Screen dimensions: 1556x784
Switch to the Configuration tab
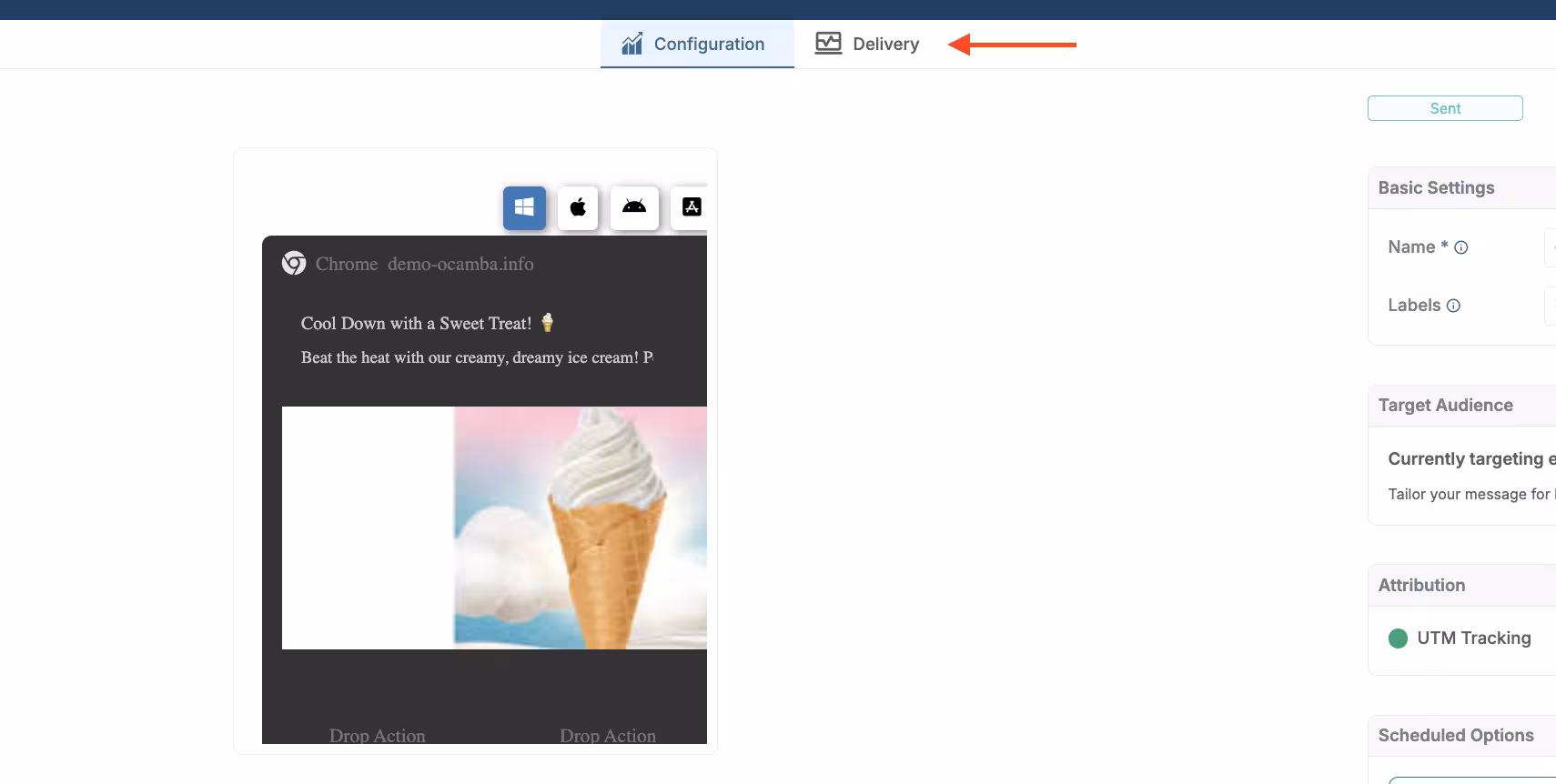point(696,44)
